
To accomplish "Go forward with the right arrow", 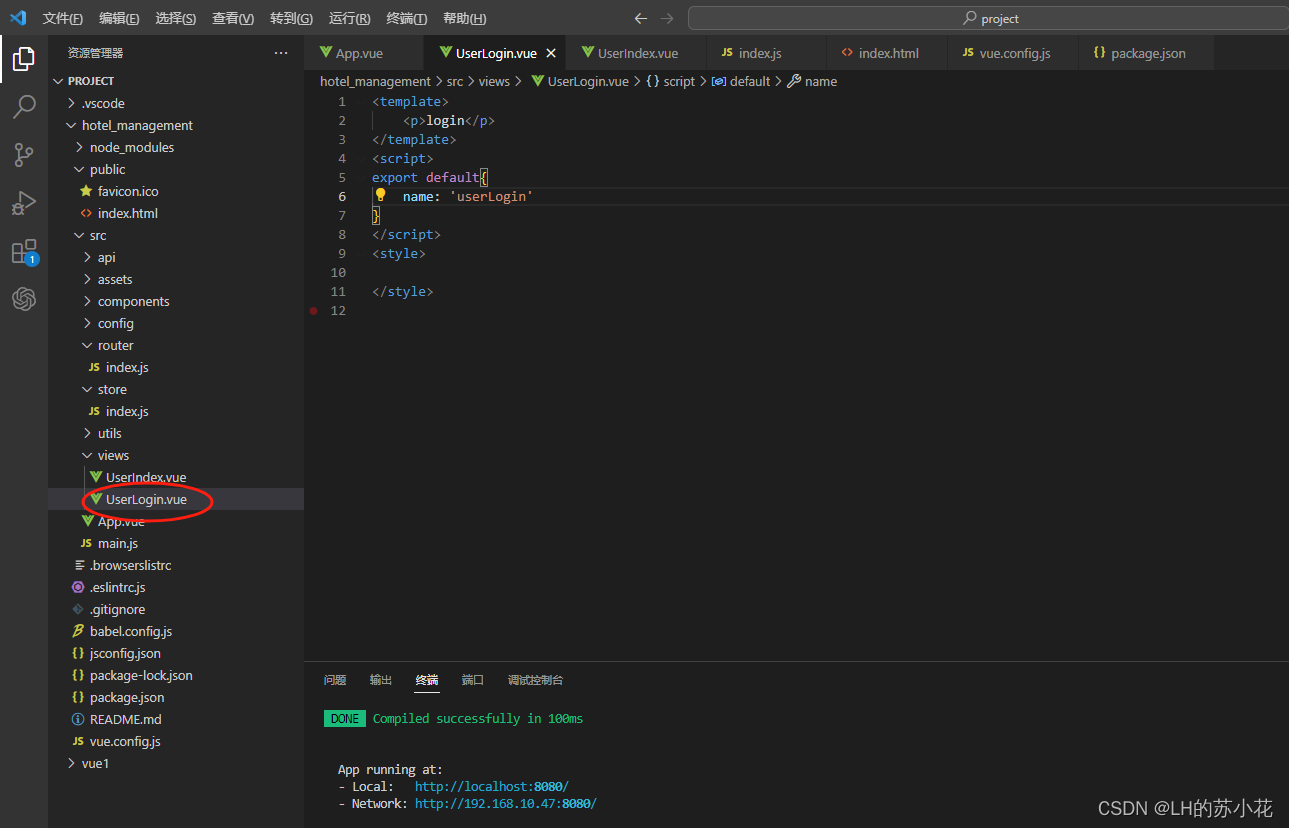I will coord(667,18).
